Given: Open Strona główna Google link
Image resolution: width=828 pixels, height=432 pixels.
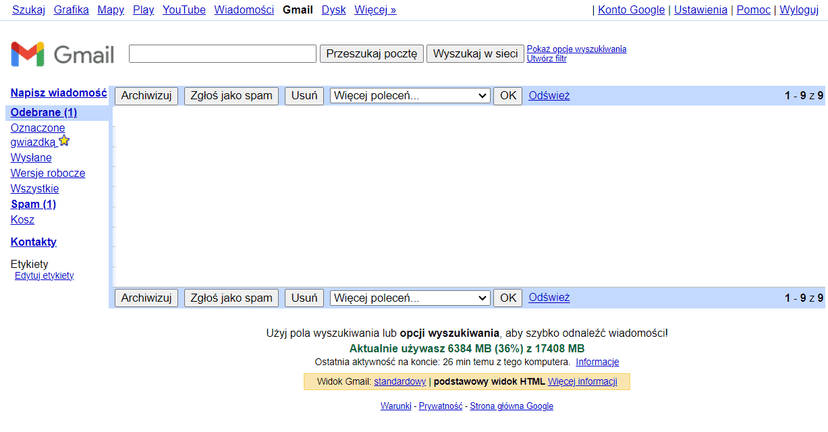Looking at the screenshot, I should pos(512,406).
